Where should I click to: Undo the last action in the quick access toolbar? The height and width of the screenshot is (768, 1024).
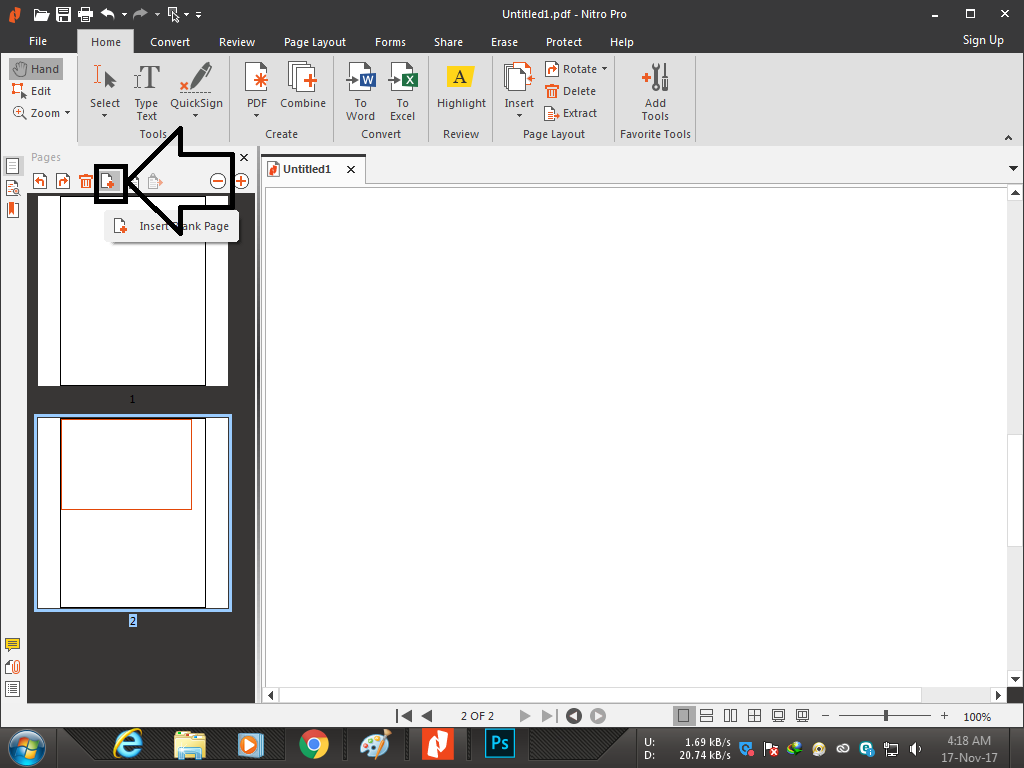coord(108,14)
